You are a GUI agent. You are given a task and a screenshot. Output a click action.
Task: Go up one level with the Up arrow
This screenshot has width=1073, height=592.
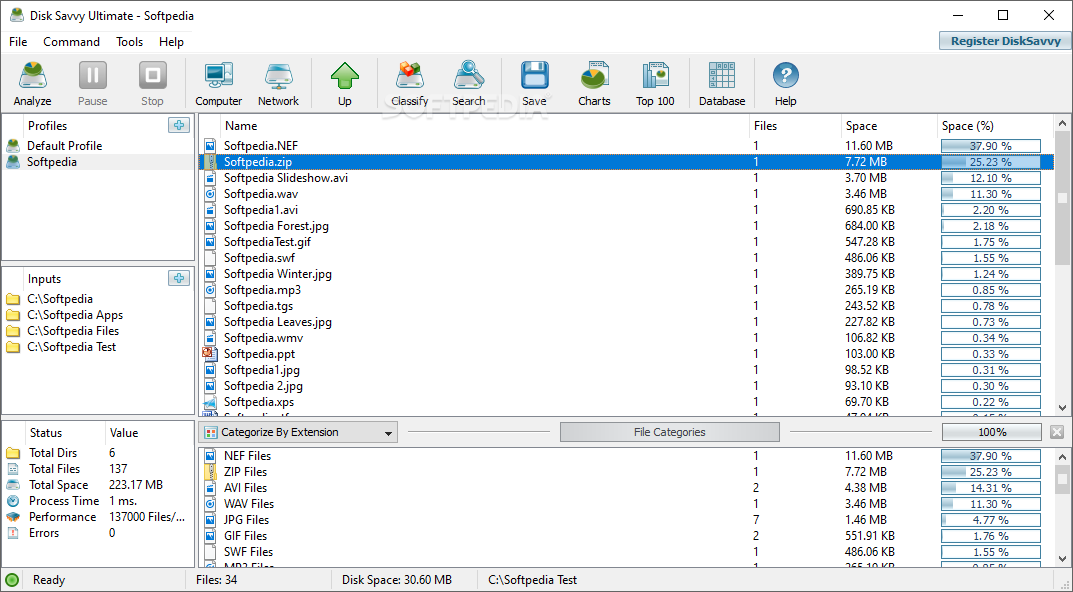[344, 75]
